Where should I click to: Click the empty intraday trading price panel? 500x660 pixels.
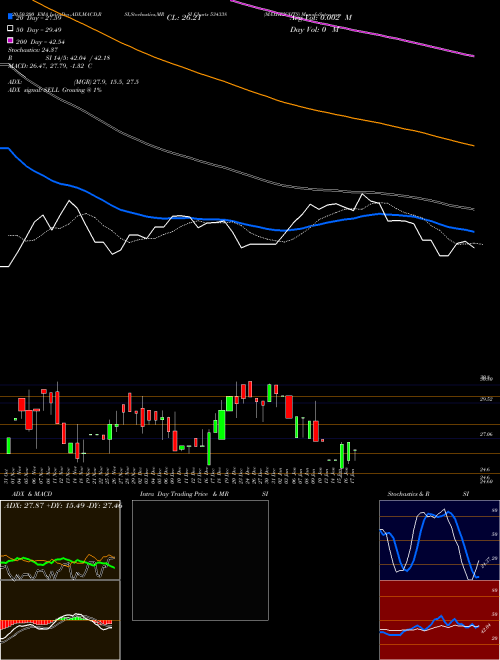click(x=200, y=560)
